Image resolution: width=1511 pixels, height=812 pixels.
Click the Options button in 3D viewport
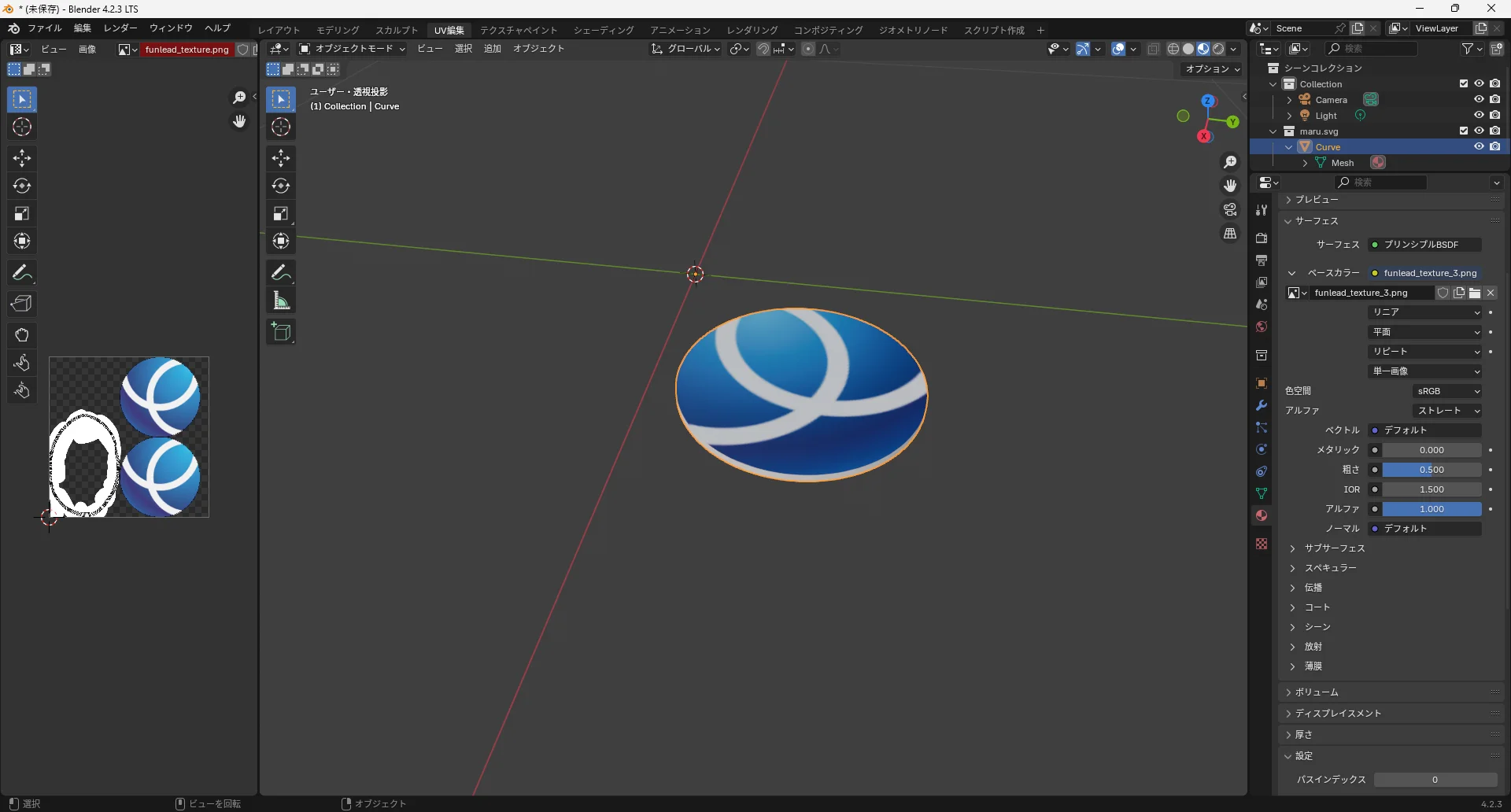coord(1213,69)
